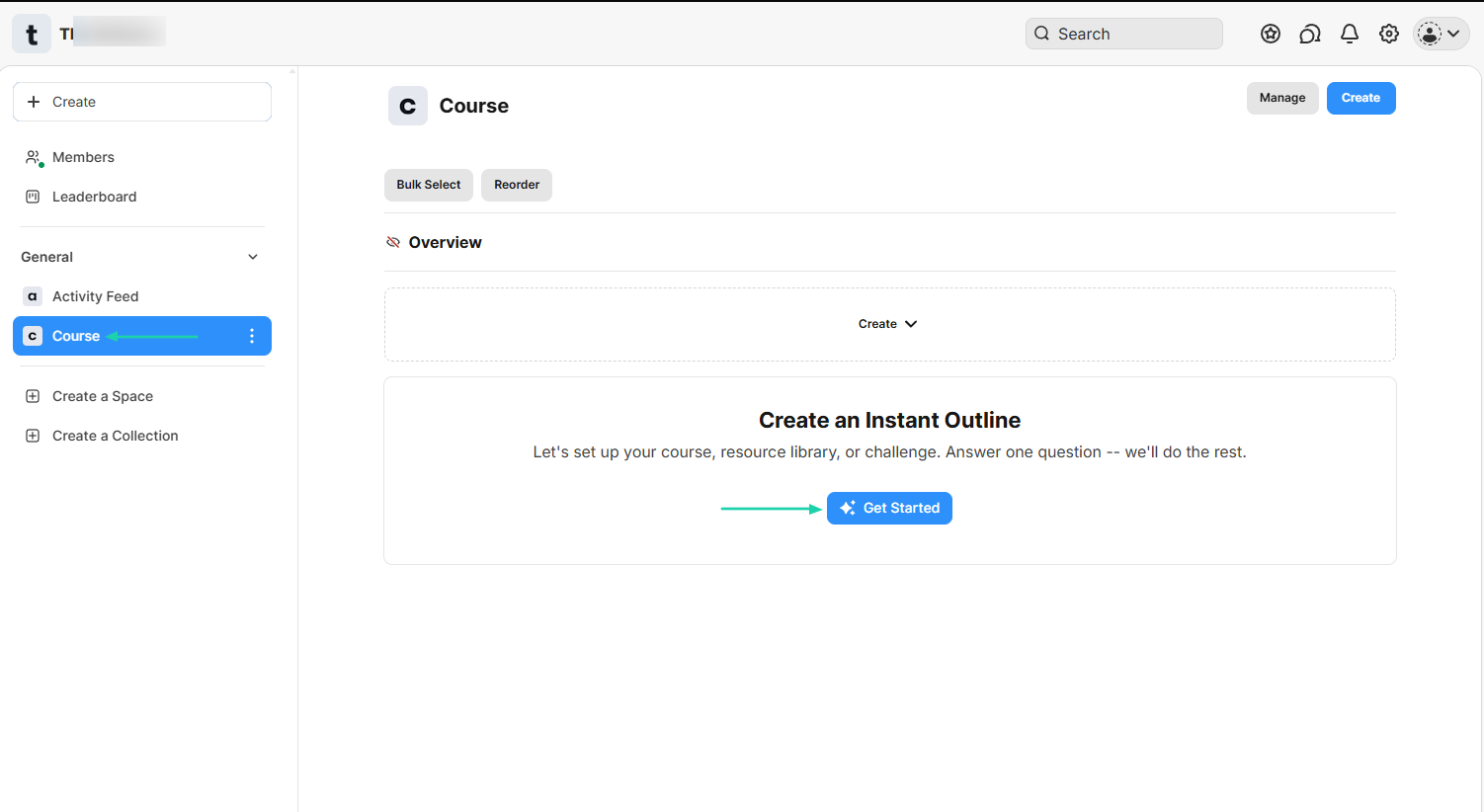The height and width of the screenshot is (812, 1484).
Task: Open the notifications bell icon
Action: [1350, 34]
